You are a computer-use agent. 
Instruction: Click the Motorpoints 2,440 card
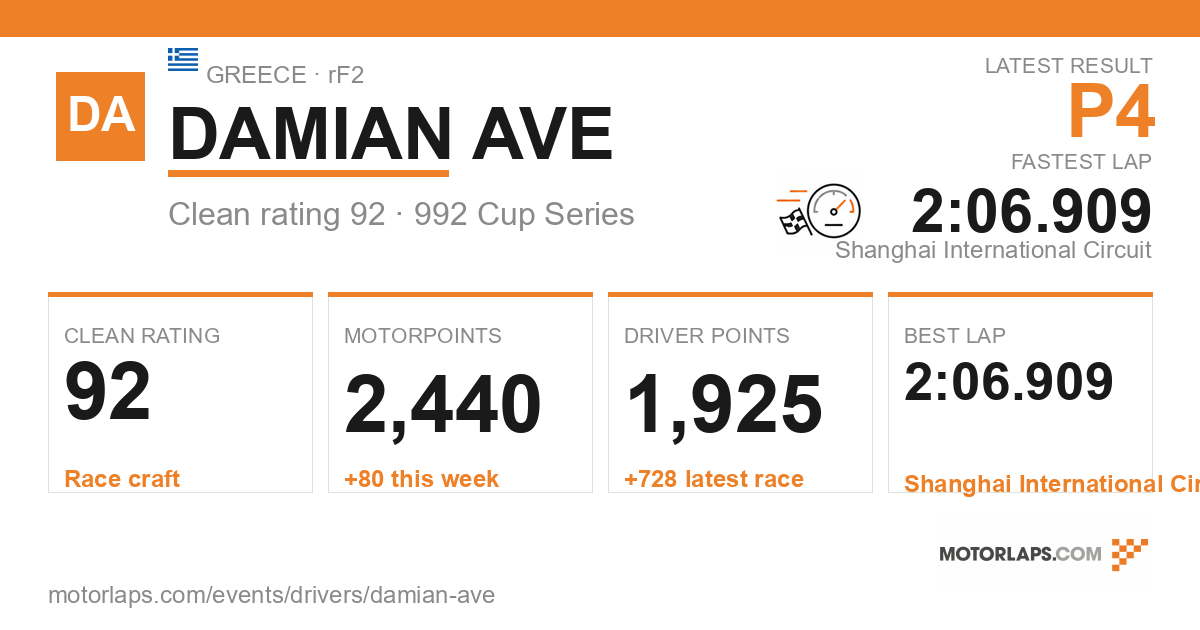click(460, 393)
